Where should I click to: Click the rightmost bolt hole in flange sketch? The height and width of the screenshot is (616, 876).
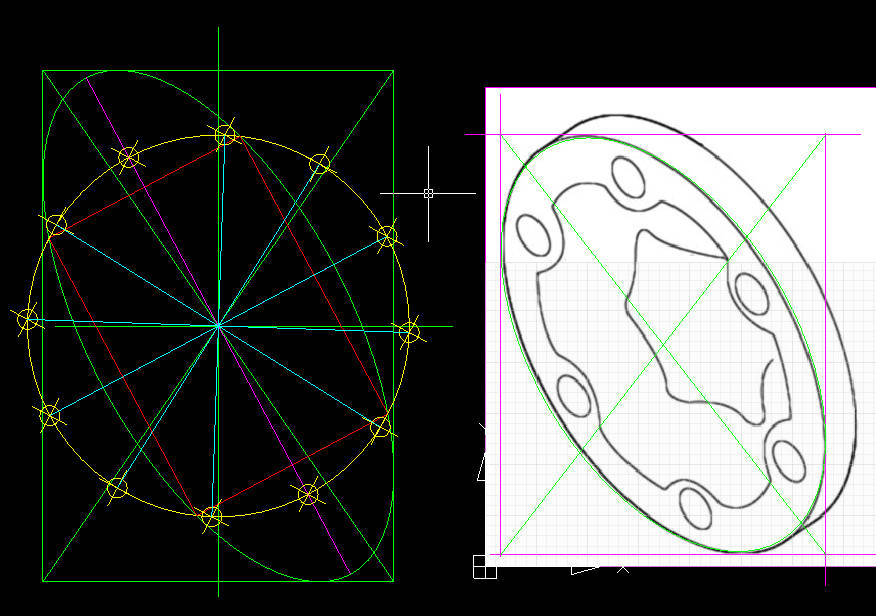pos(752,294)
